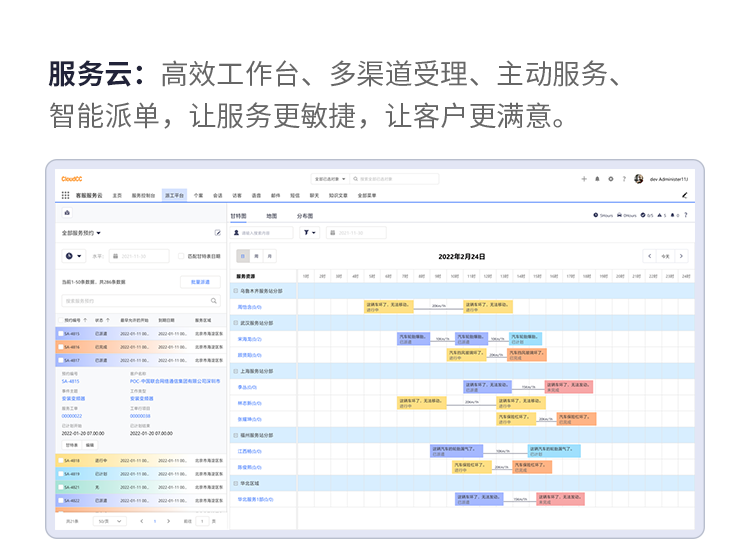This screenshot has width=750, height=550.
Task: Click the notification bell in the header
Action: click(x=598, y=179)
